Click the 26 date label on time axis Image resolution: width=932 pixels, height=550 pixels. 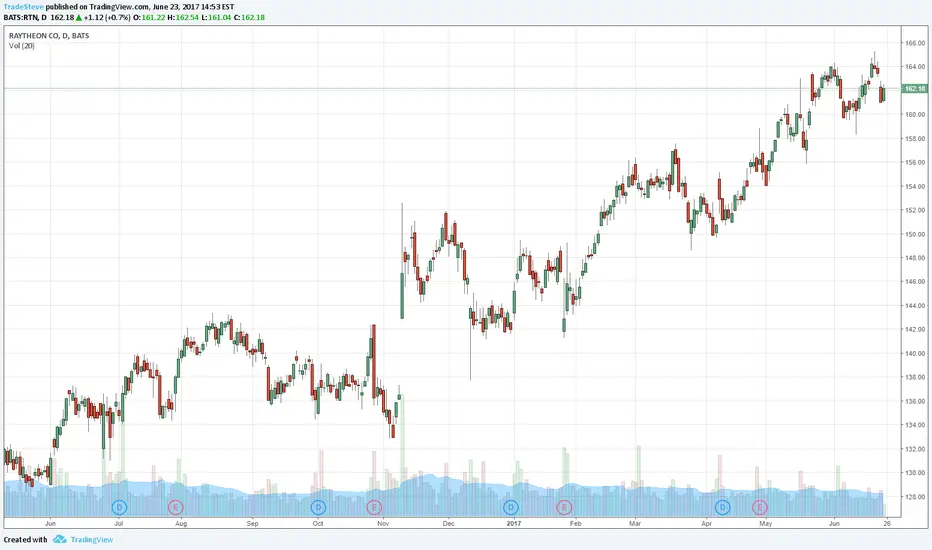tap(887, 524)
